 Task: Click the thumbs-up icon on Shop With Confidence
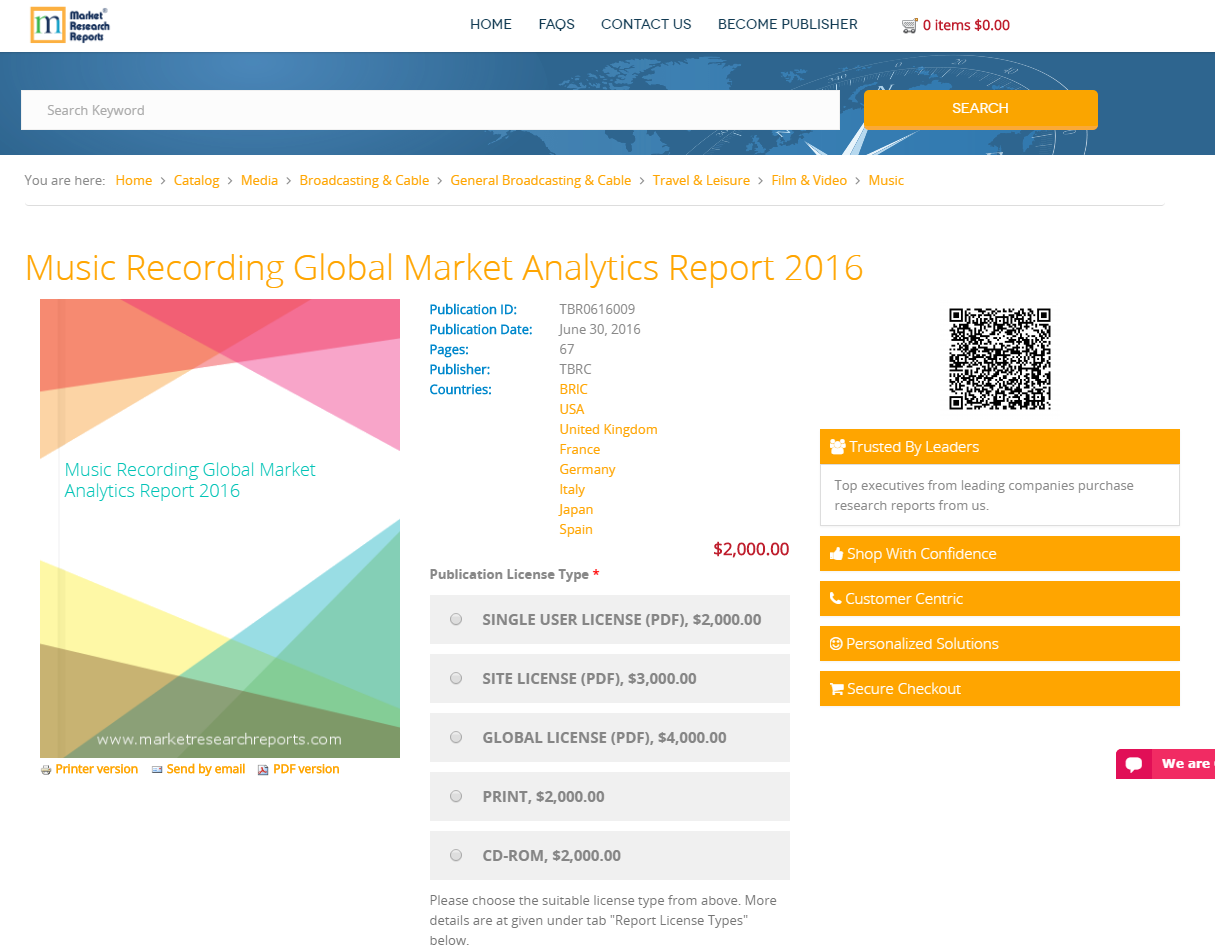pyautogui.click(x=837, y=554)
